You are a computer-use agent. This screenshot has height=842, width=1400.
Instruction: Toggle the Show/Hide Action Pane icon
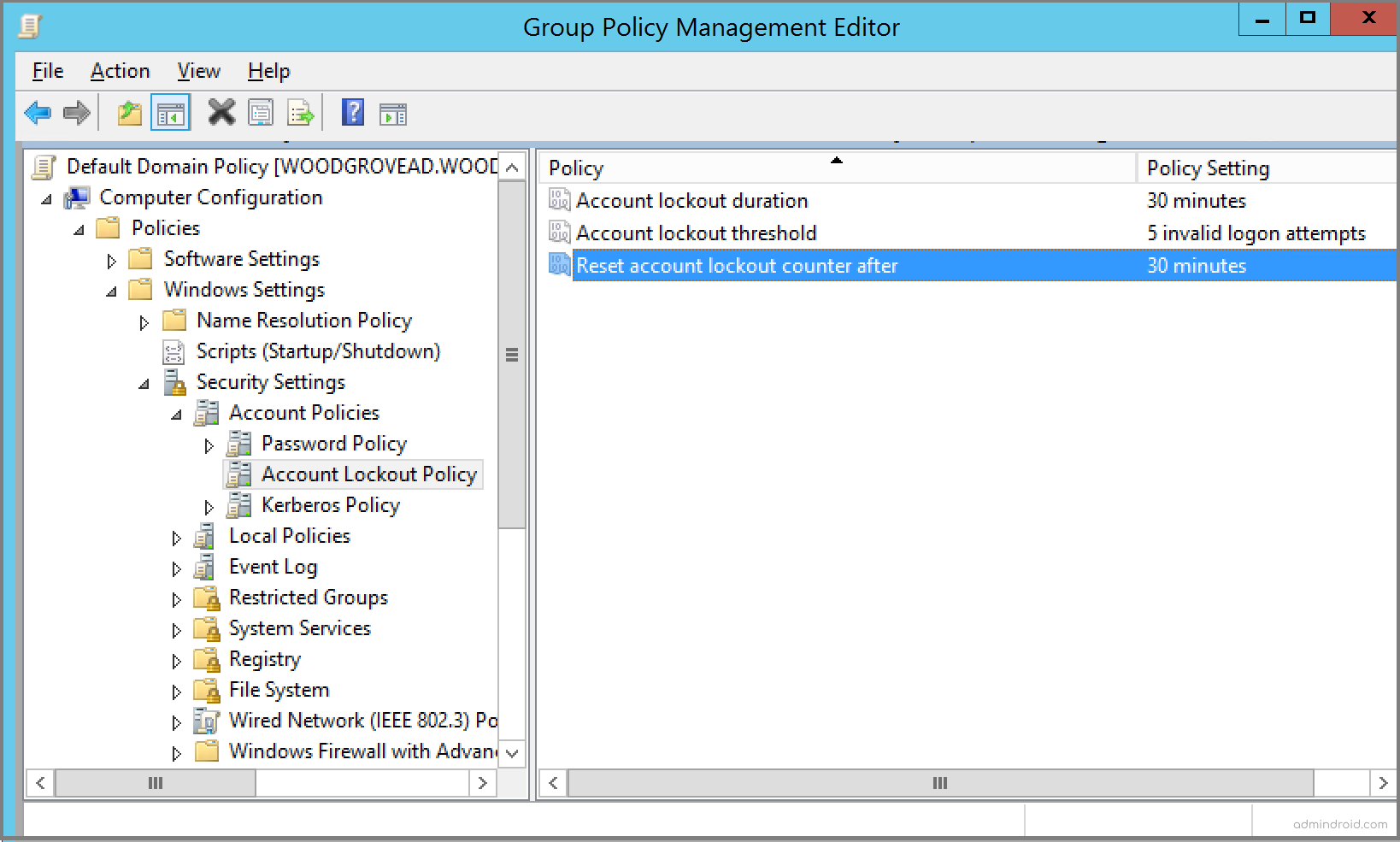tap(393, 112)
